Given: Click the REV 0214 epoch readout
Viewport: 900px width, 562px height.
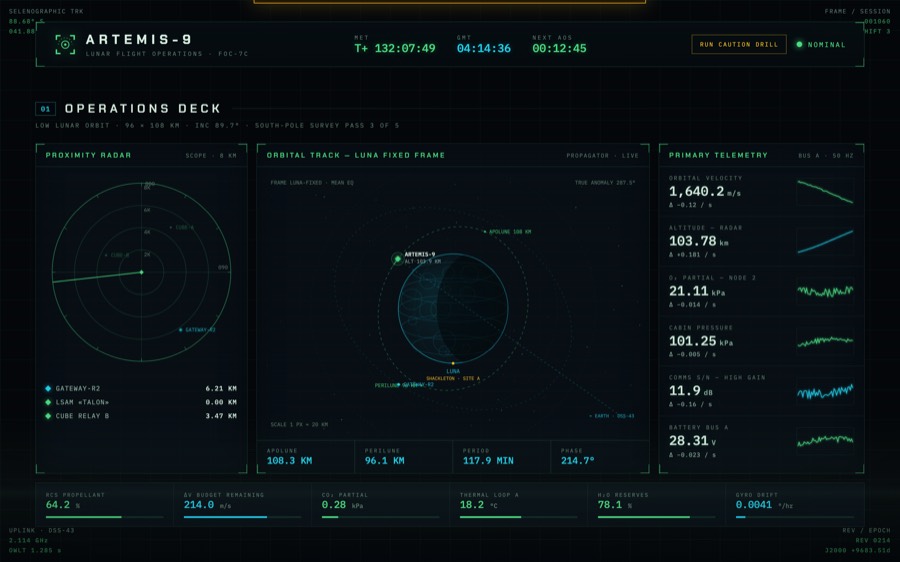Looking at the screenshot, I should pyautogui.click(x=873, y=540).
